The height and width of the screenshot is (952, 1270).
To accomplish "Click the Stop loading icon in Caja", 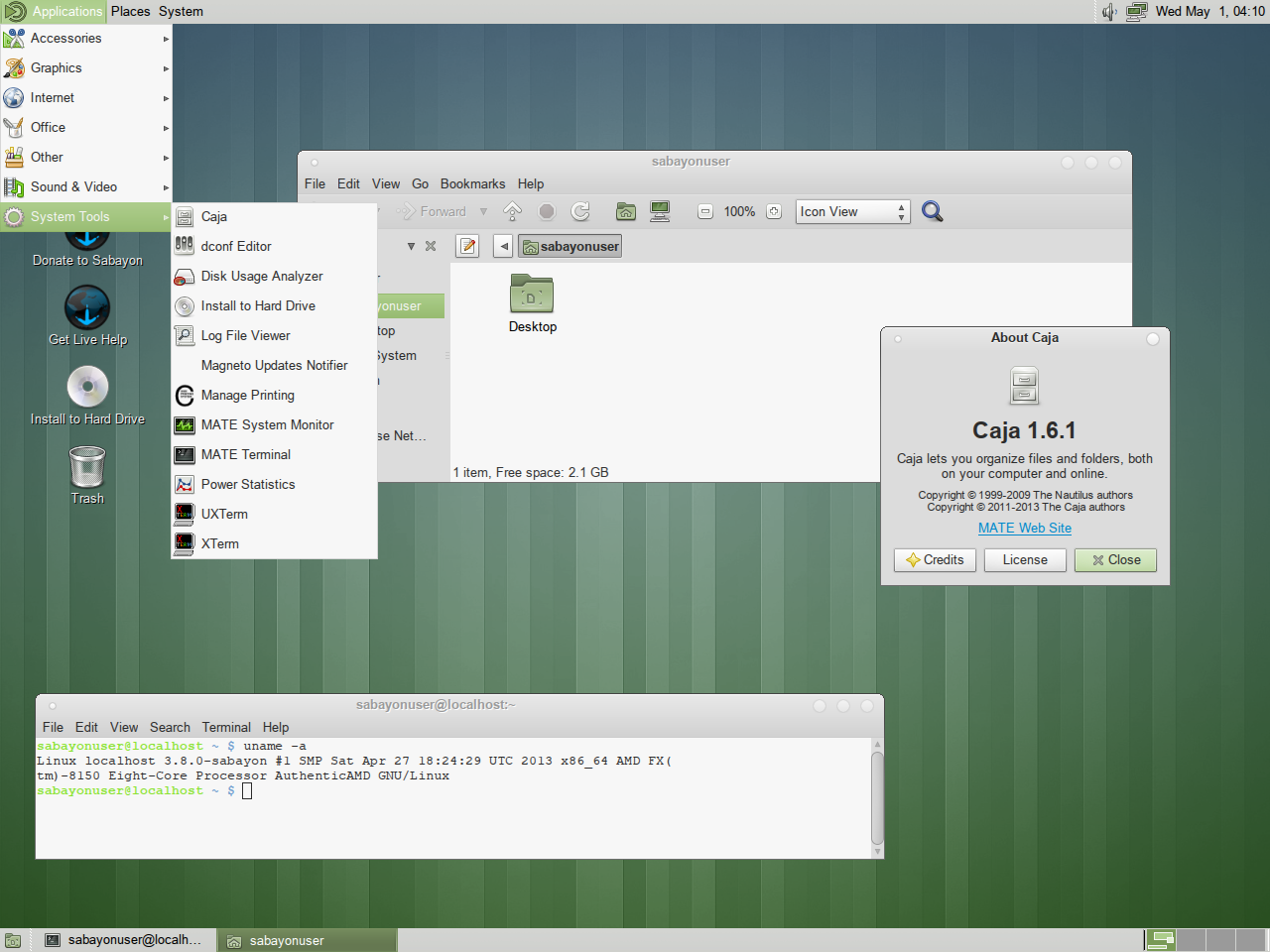I will click(x=547, y=211).
